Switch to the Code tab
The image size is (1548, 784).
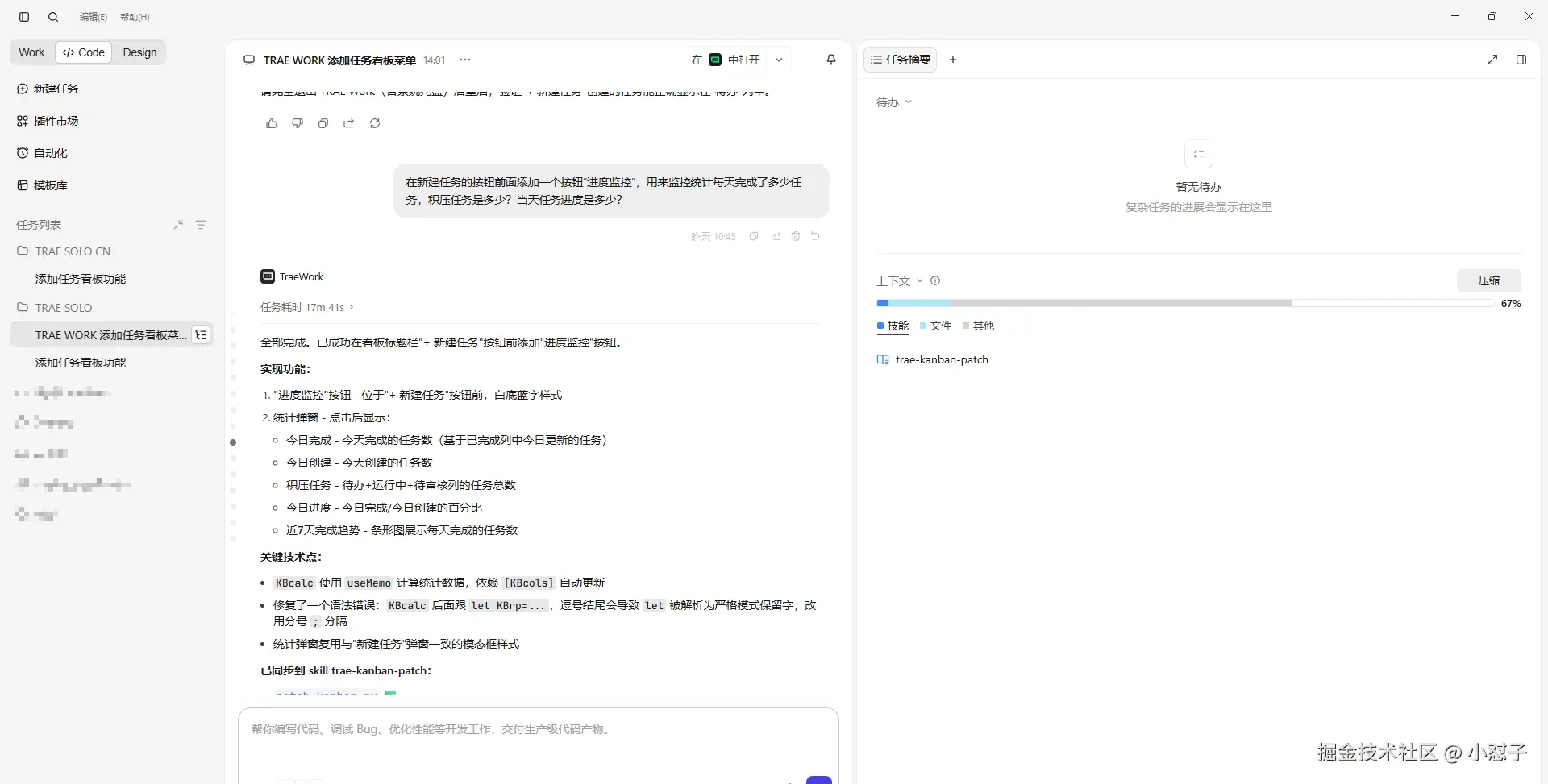coord(84,52)
